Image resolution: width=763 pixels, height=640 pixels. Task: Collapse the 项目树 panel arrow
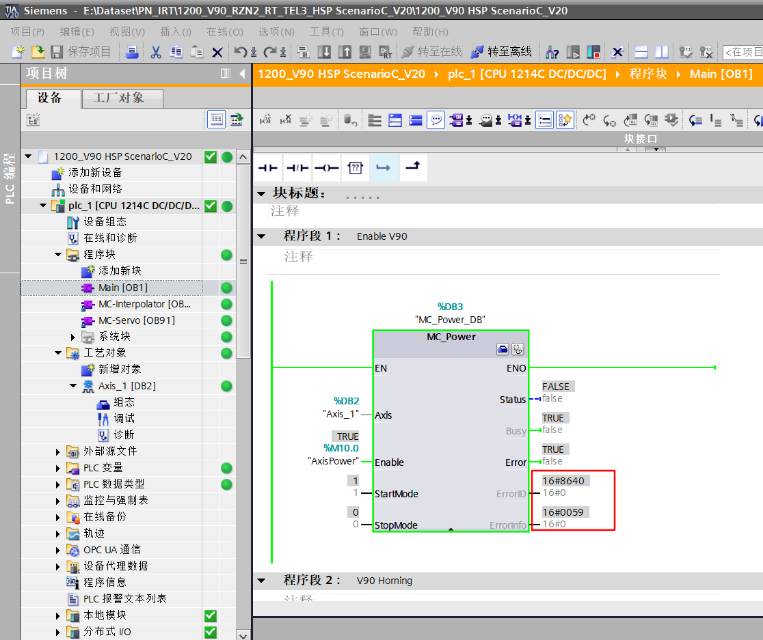pos(242,74)
